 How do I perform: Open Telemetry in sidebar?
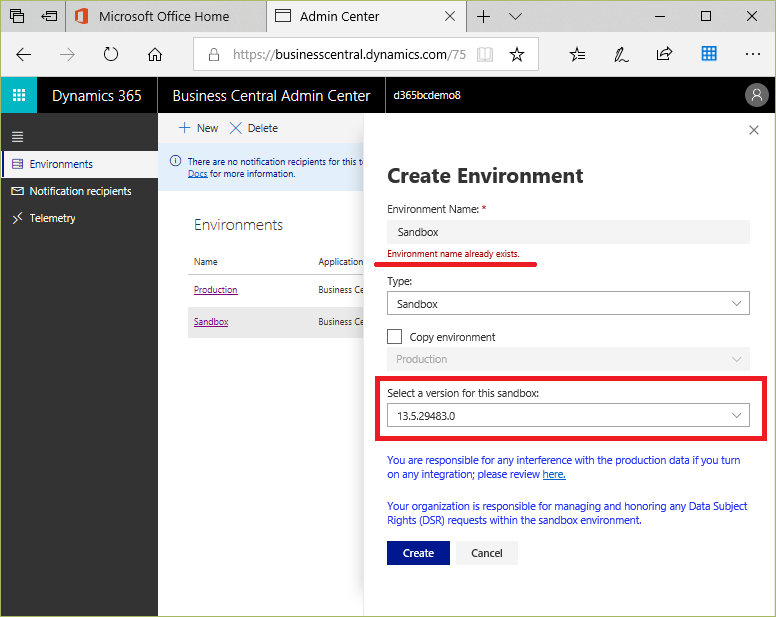pyautogui.click(x=79, y=218)
